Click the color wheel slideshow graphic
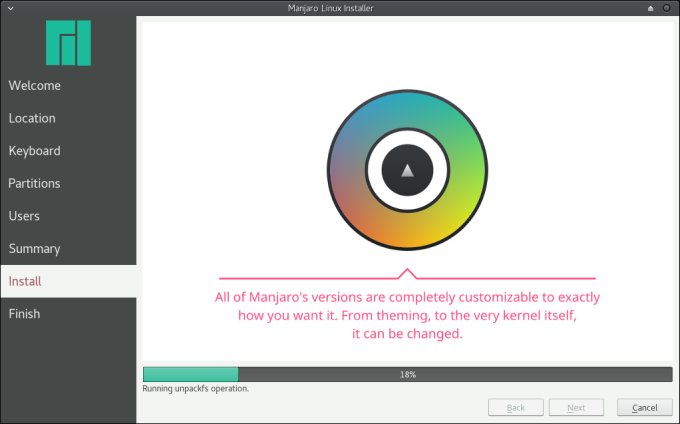This screenshot has width=680, height=424. point(407,170)
